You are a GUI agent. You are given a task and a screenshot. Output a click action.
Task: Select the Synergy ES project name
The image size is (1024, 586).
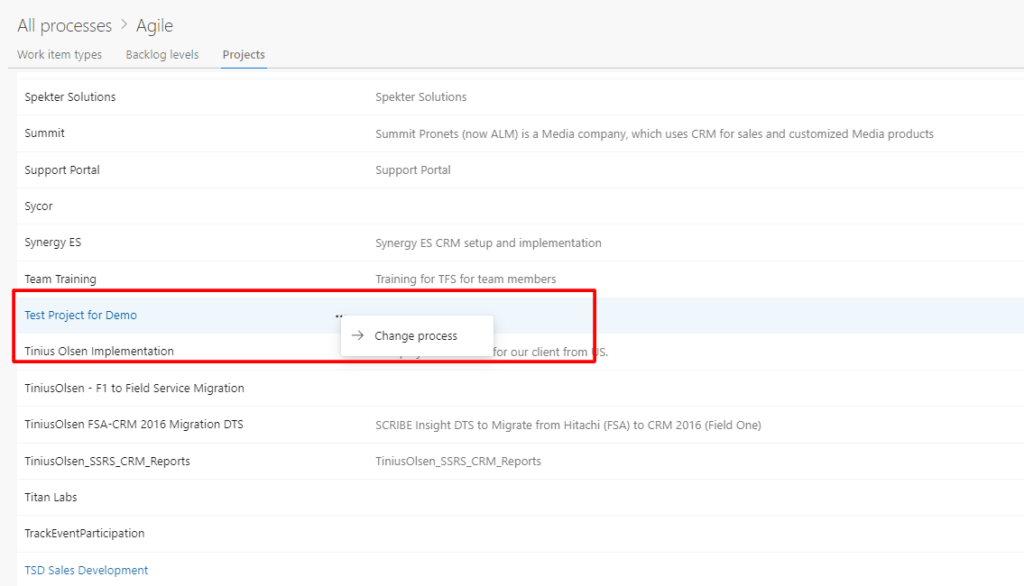[x=53, y=242]
